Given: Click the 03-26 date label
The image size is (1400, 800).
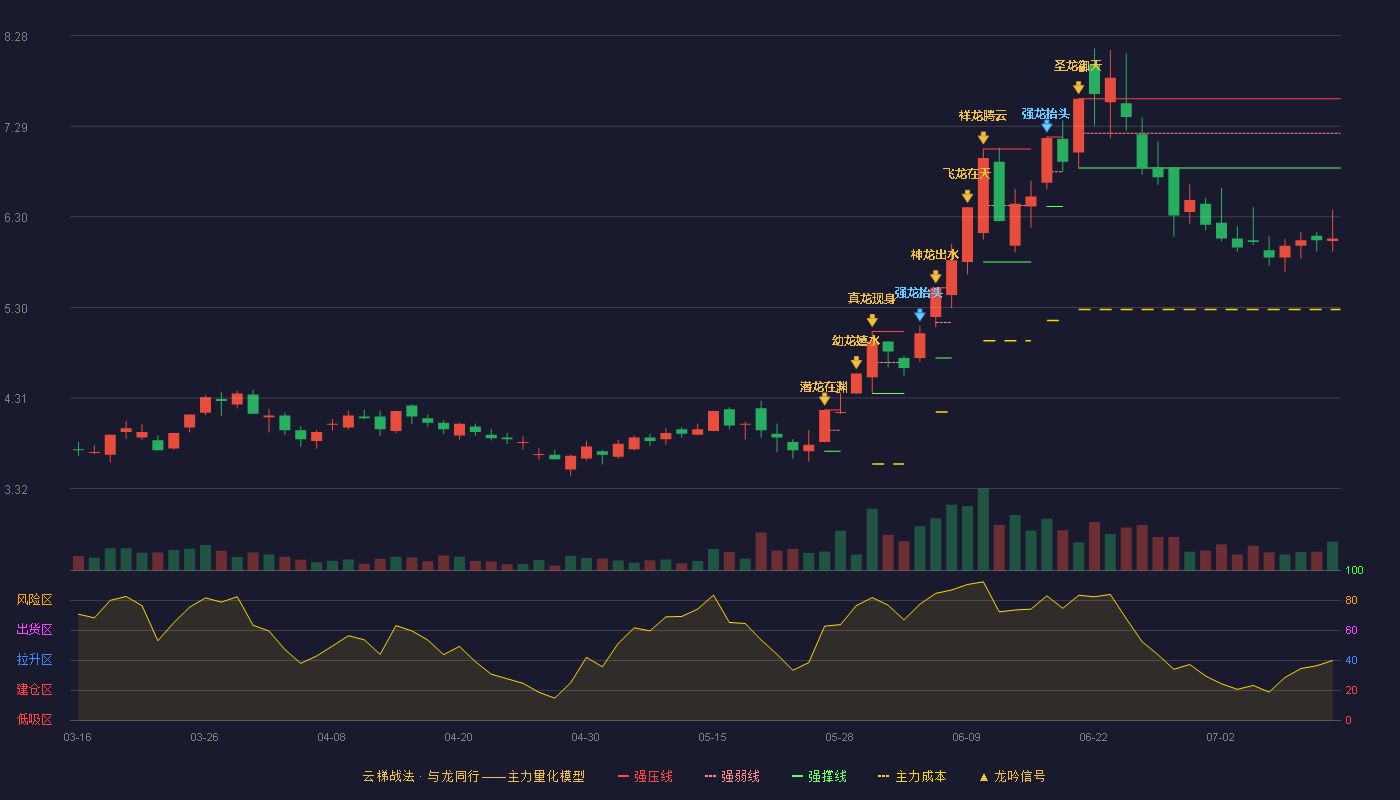Looking at the screenshot, I should point(204,737).
